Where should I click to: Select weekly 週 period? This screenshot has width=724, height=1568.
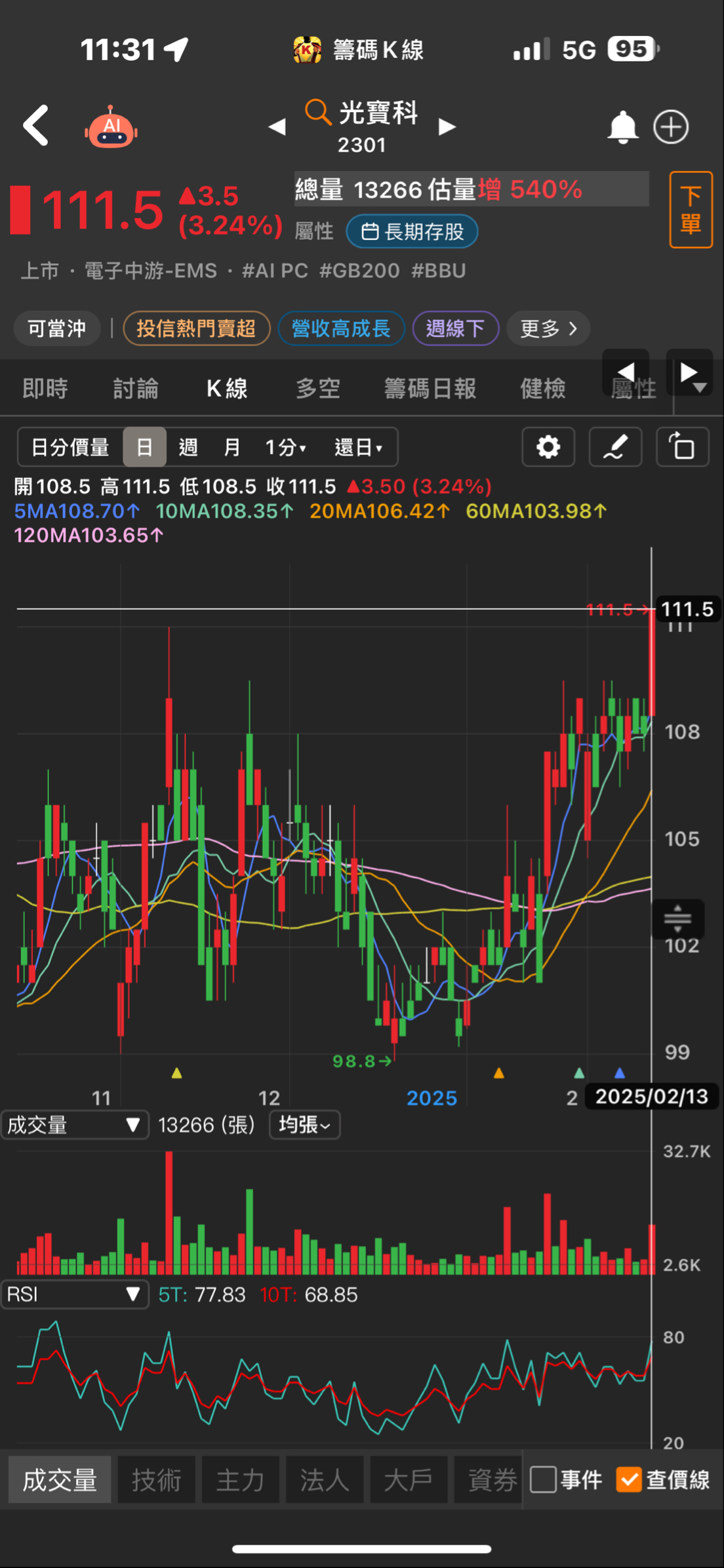coord(188,447)
